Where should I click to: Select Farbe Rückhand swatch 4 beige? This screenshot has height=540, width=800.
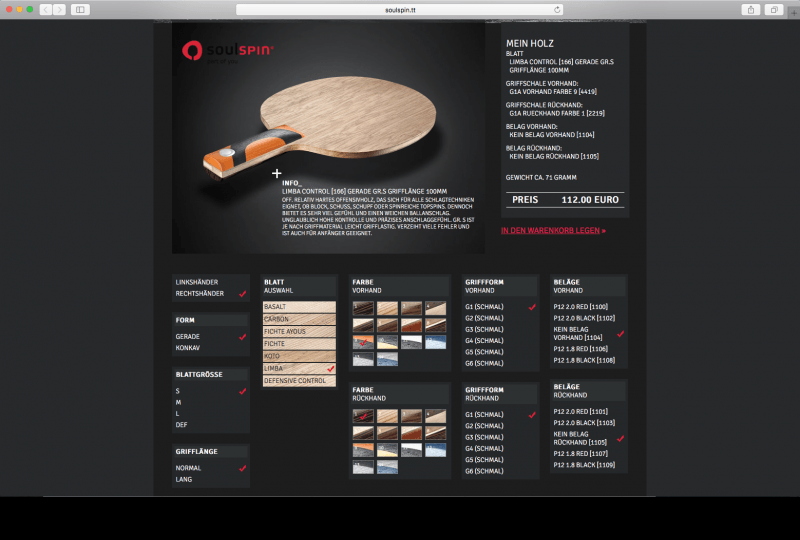[435, 416]
